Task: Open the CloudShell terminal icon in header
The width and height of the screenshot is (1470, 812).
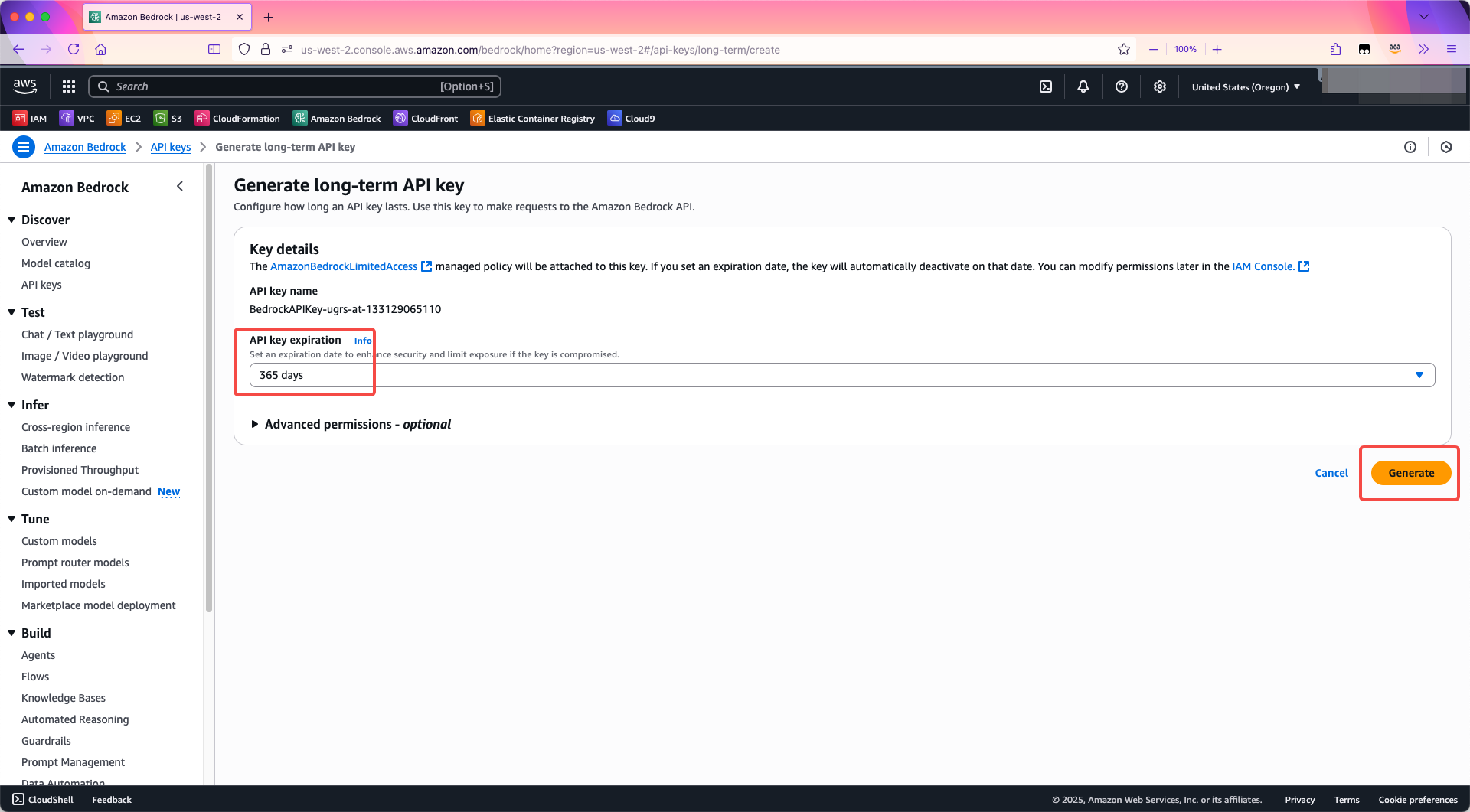Action: 1046,86
